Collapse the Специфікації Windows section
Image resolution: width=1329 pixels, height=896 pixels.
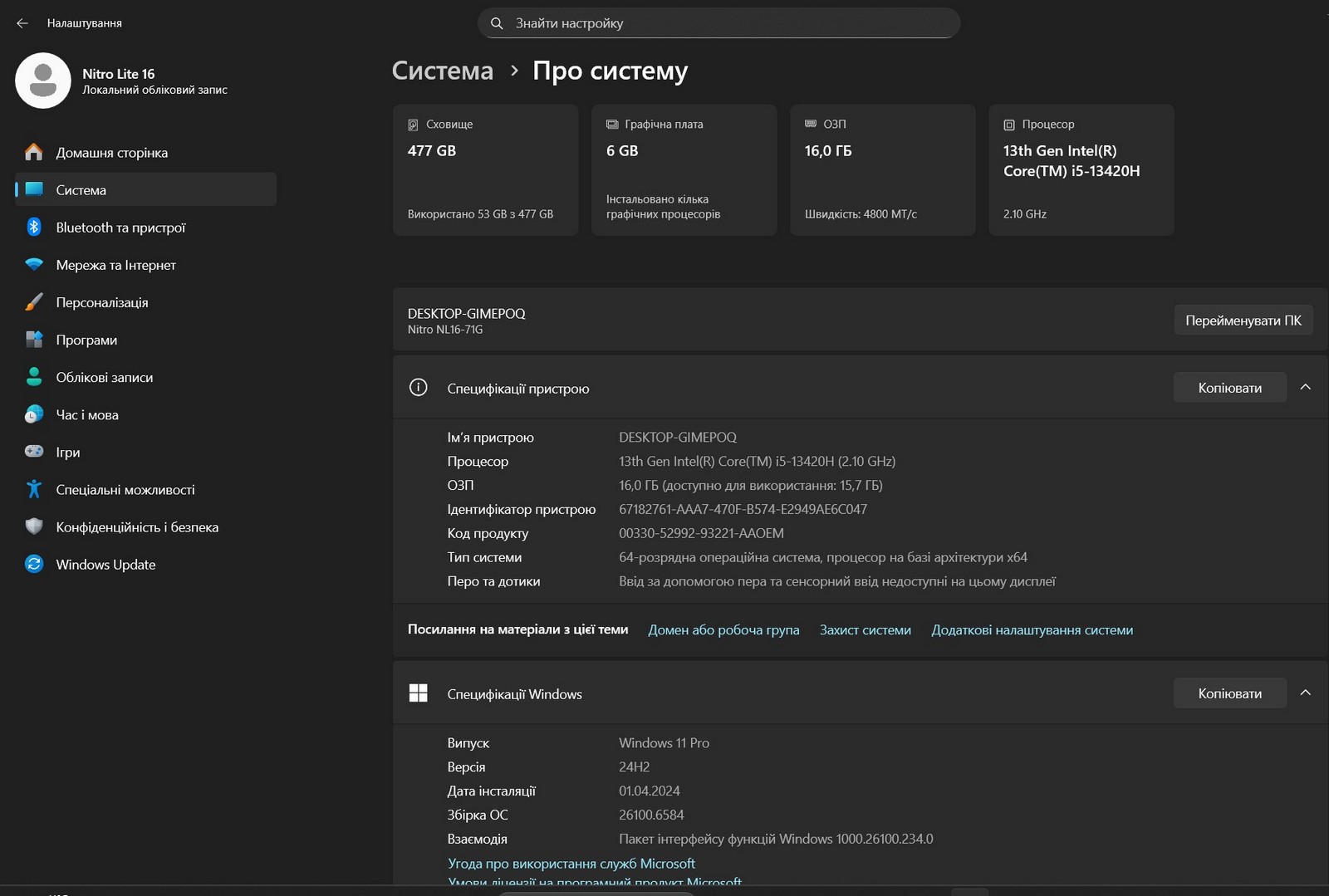(x=1305, y=693)
